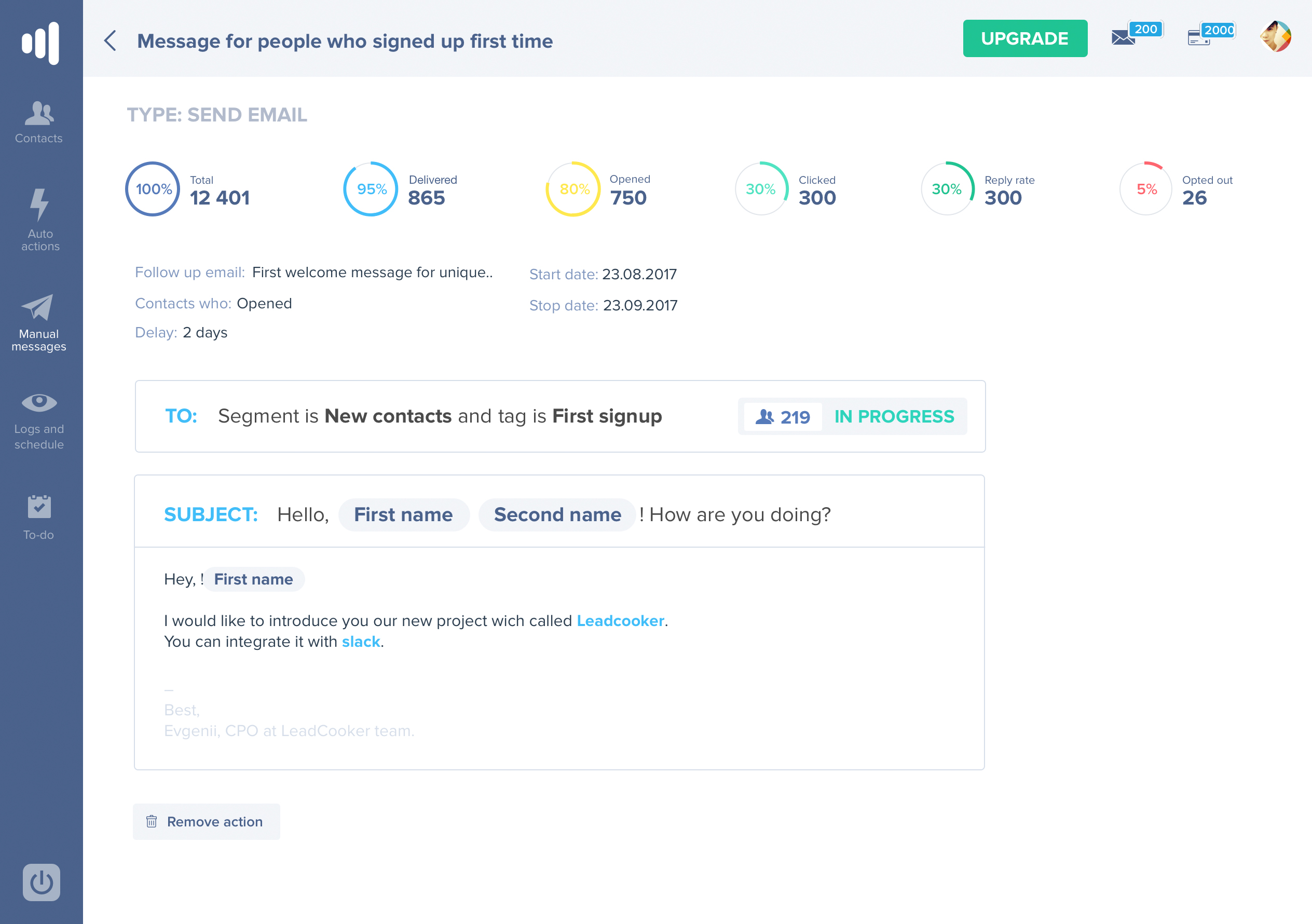
Task: Click the Remove action button
Action: pyautogui.click(x=206, y=821)
